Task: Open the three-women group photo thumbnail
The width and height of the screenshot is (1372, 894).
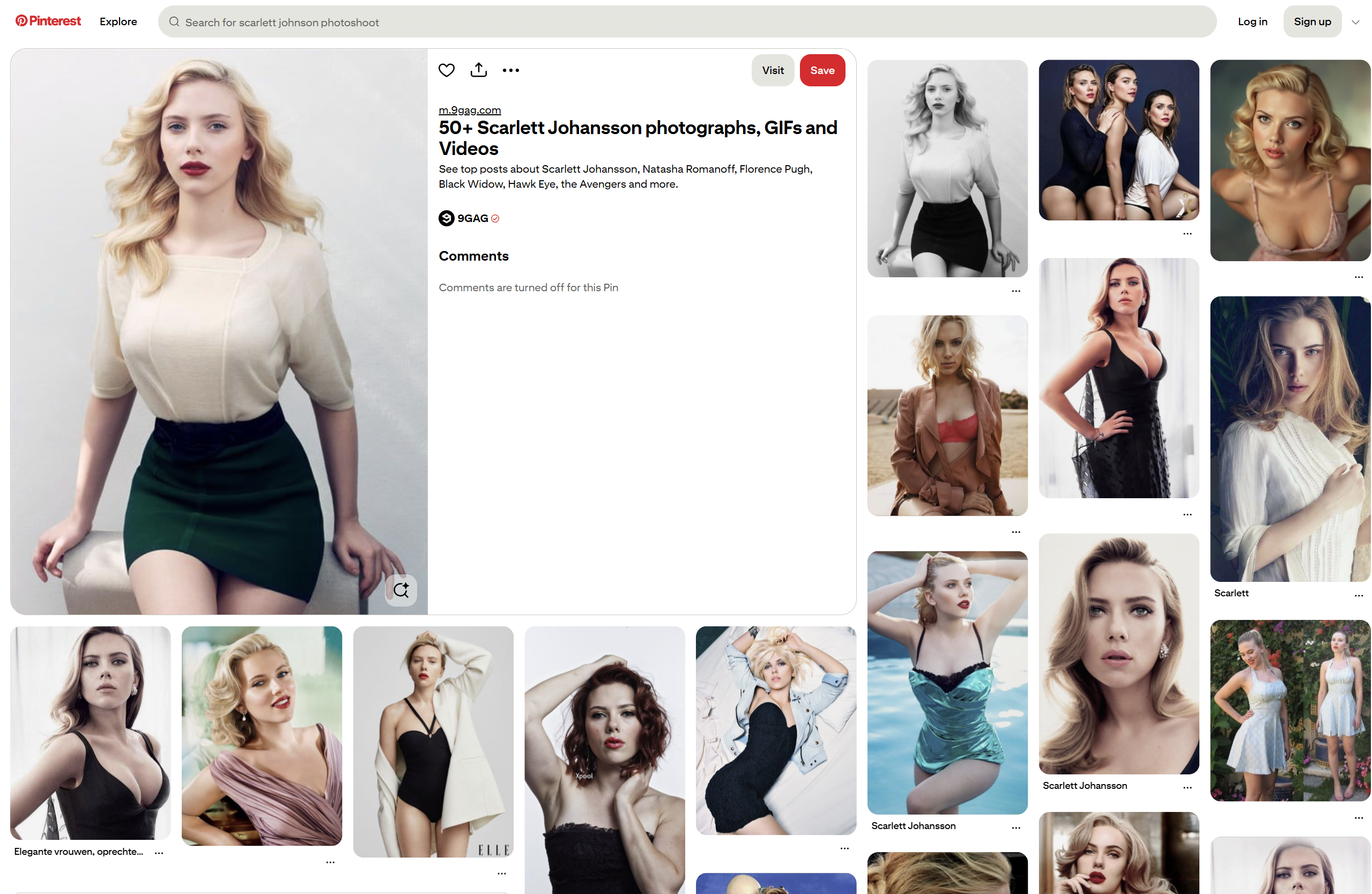Action: (x=1118, y=140)
